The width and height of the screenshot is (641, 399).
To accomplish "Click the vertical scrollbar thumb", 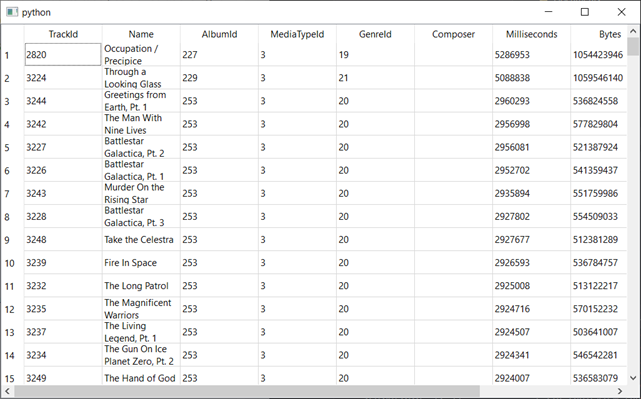I will point(633,46).
